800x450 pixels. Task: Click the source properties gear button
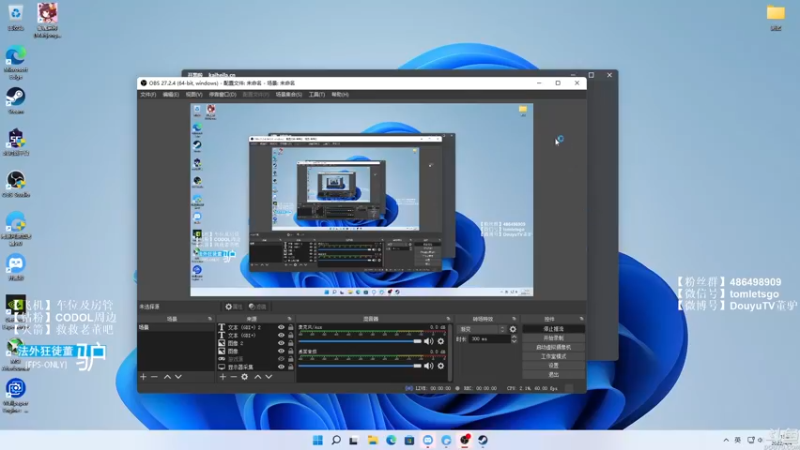pyautogui.click(x=234, y=307)
